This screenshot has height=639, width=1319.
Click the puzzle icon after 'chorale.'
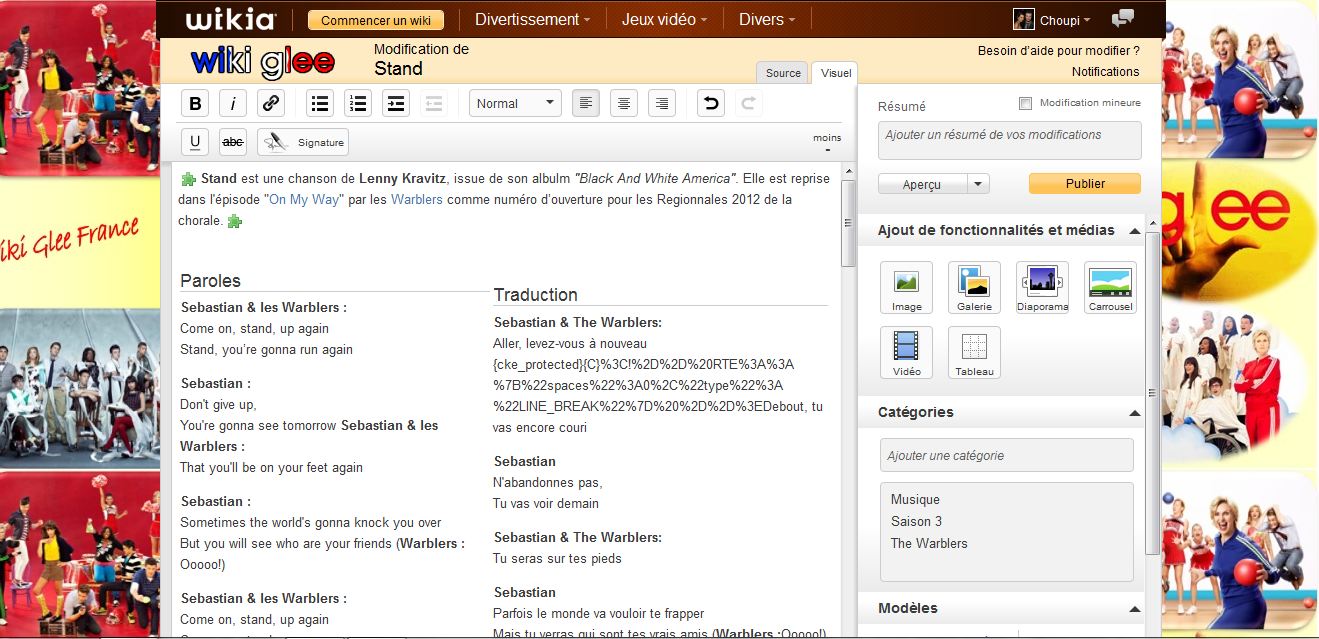tap(234, 221)
